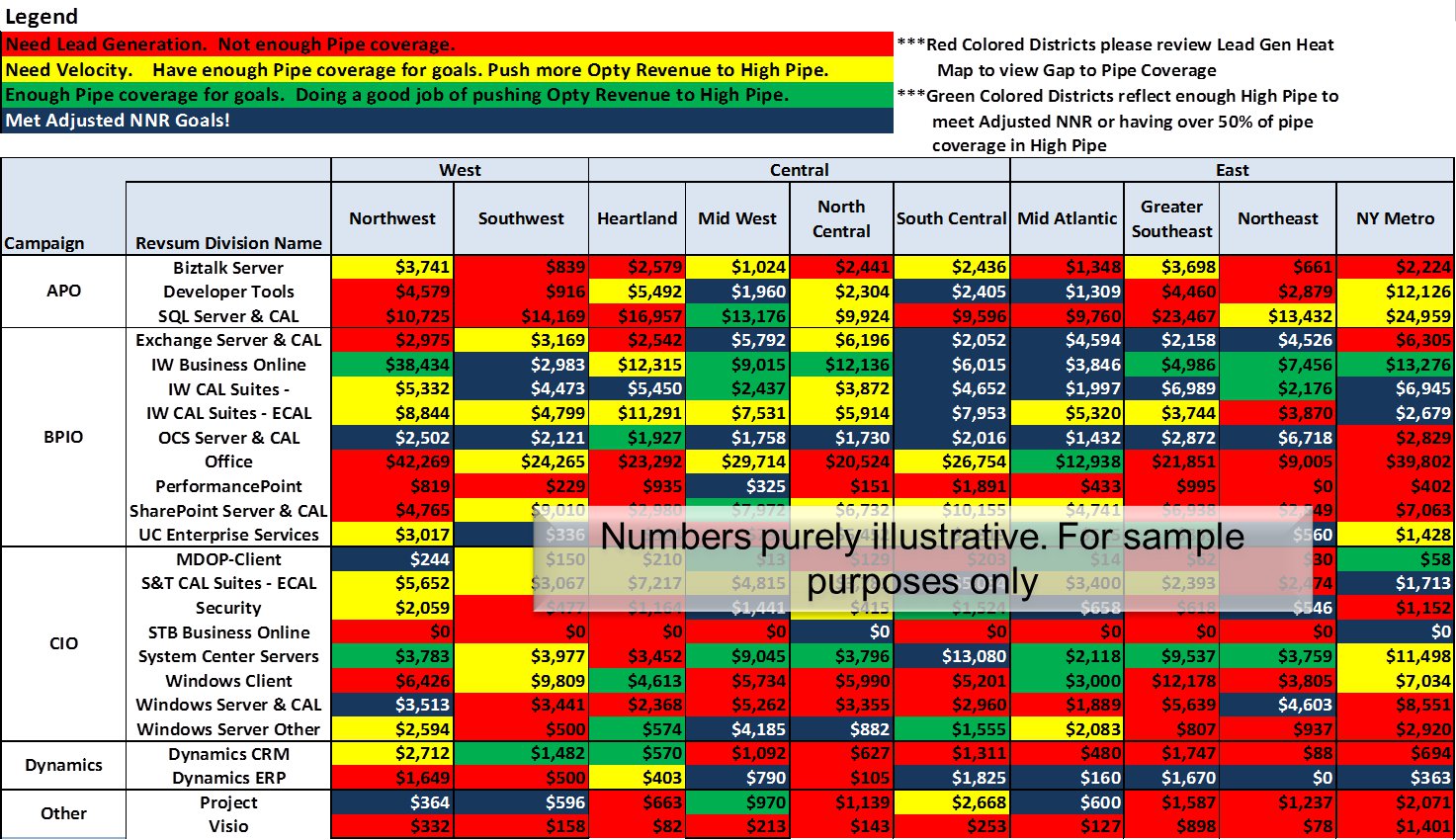
Task: Select SQL Server Greater Southeast cell $23,467
Action: coord(1171,316)
